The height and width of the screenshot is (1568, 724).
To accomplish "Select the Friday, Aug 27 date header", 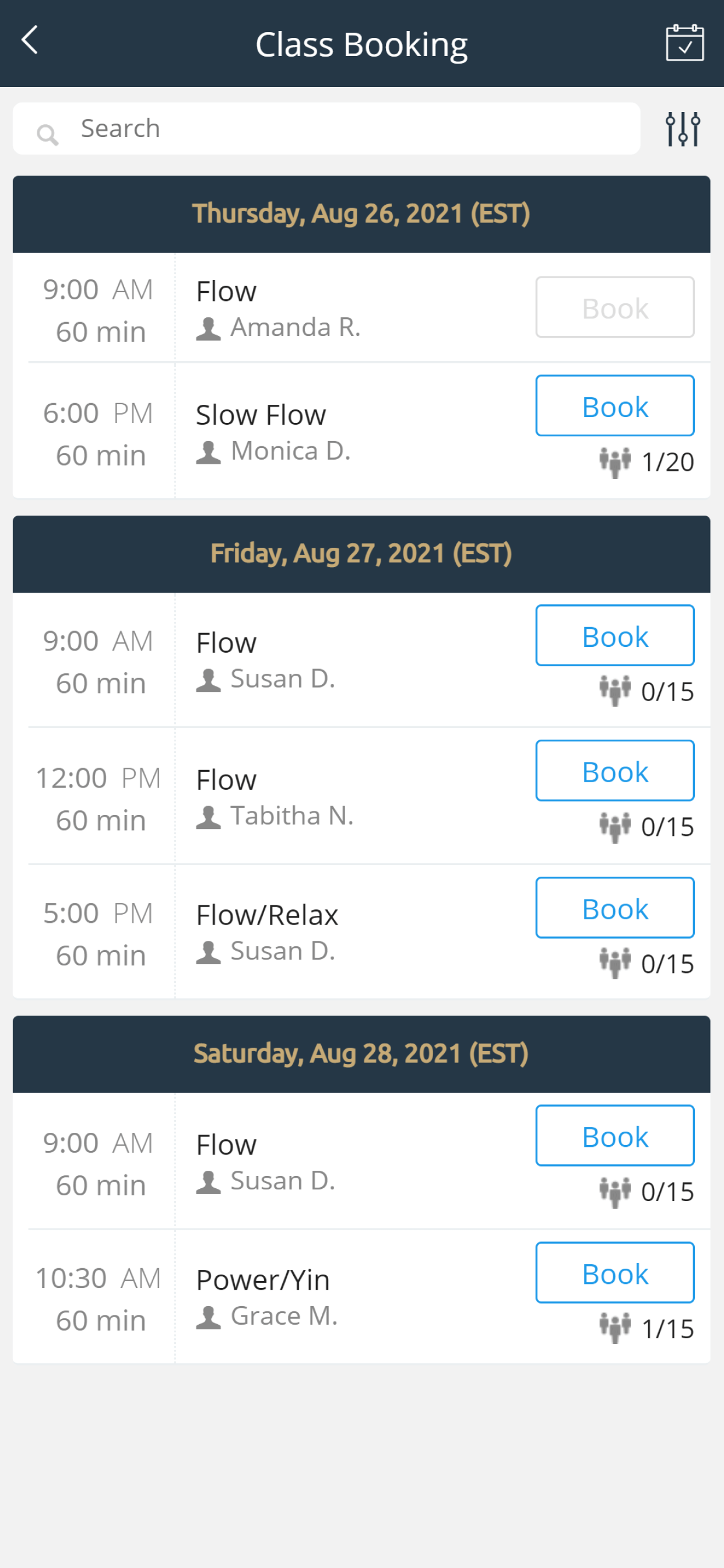I will point(361,554).
